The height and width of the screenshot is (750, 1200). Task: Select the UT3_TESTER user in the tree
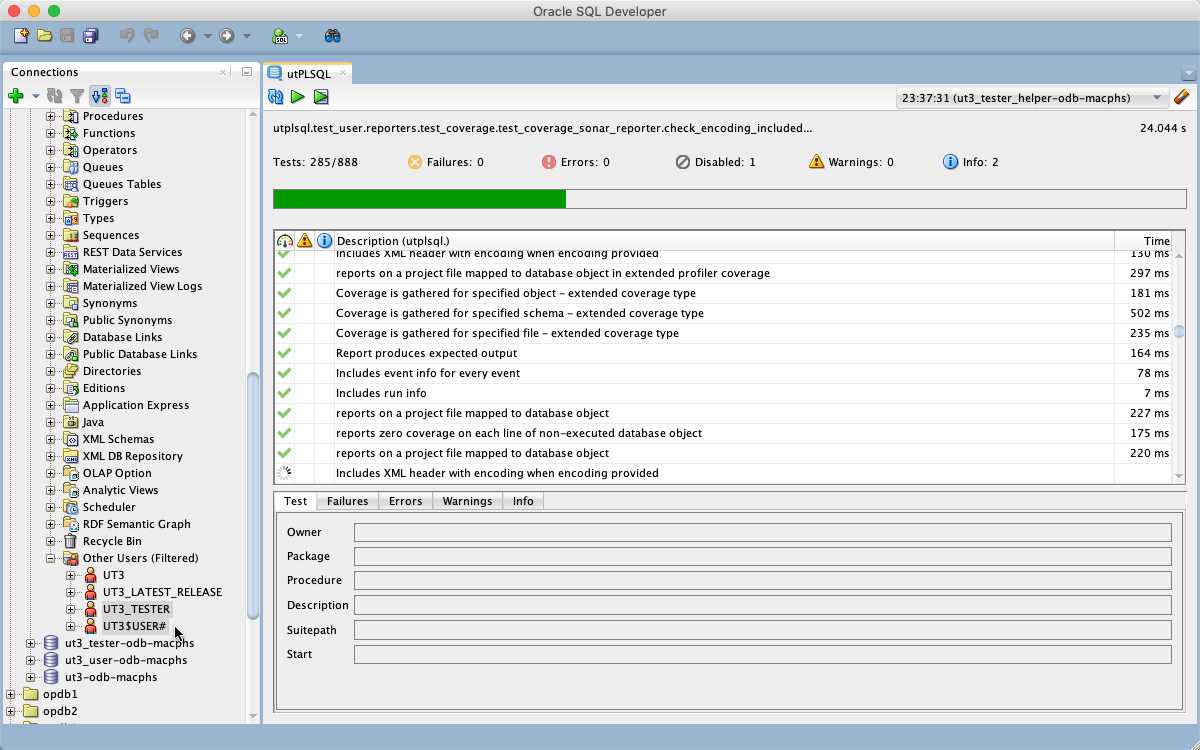(x=136, y=609)
